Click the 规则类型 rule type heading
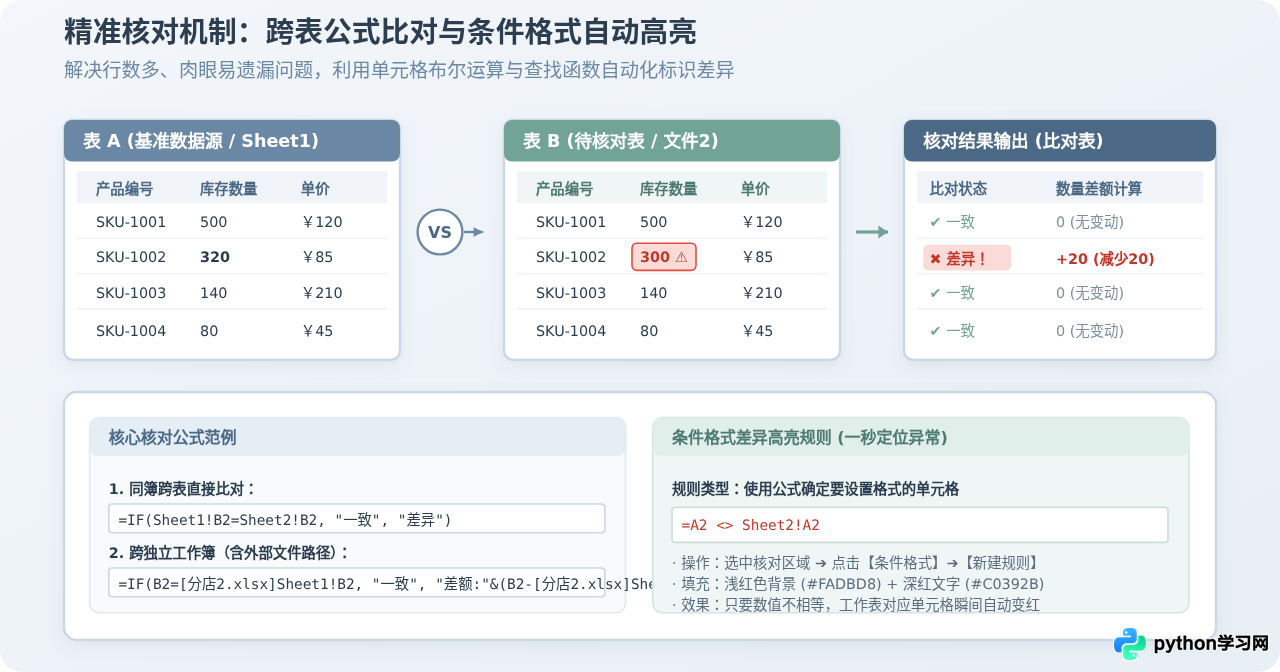1280x672 pixels. [x=815, y=489]
